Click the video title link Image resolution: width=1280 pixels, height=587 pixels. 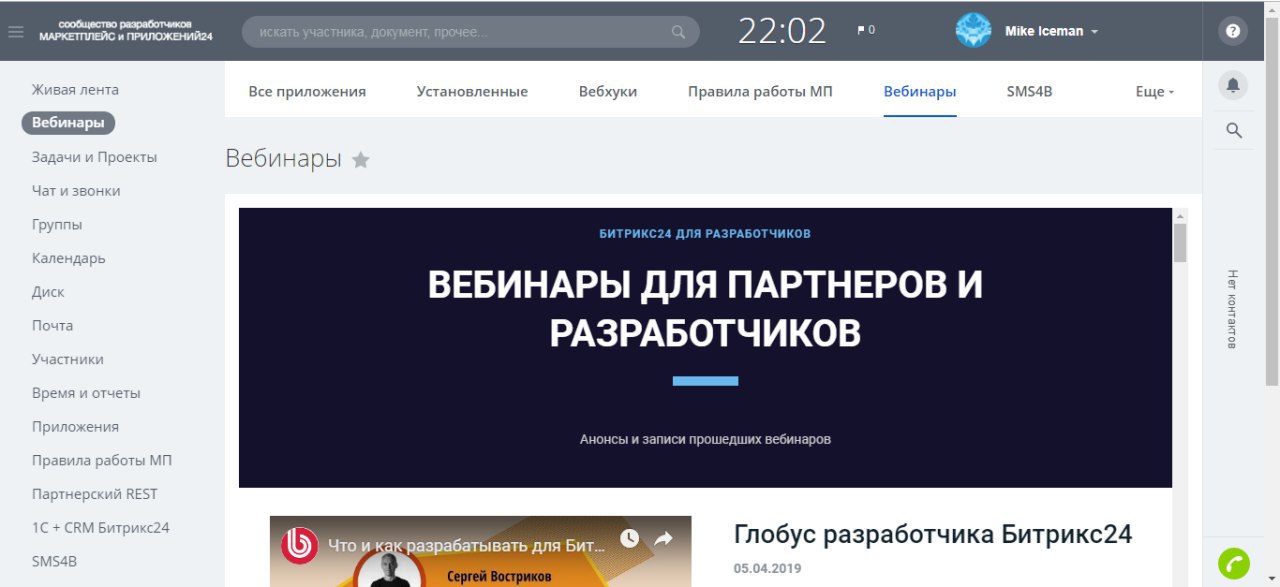[x=467, y=547]
